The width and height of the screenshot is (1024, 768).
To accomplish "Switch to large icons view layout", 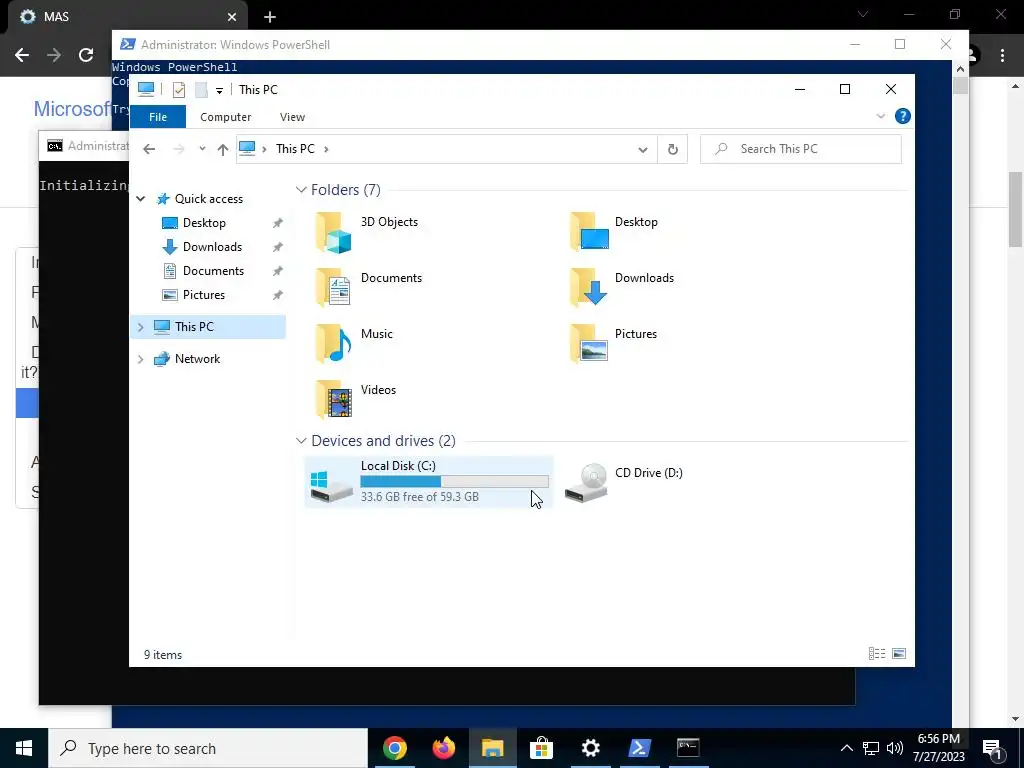I will pyautogui.click(x=899, y=654).
